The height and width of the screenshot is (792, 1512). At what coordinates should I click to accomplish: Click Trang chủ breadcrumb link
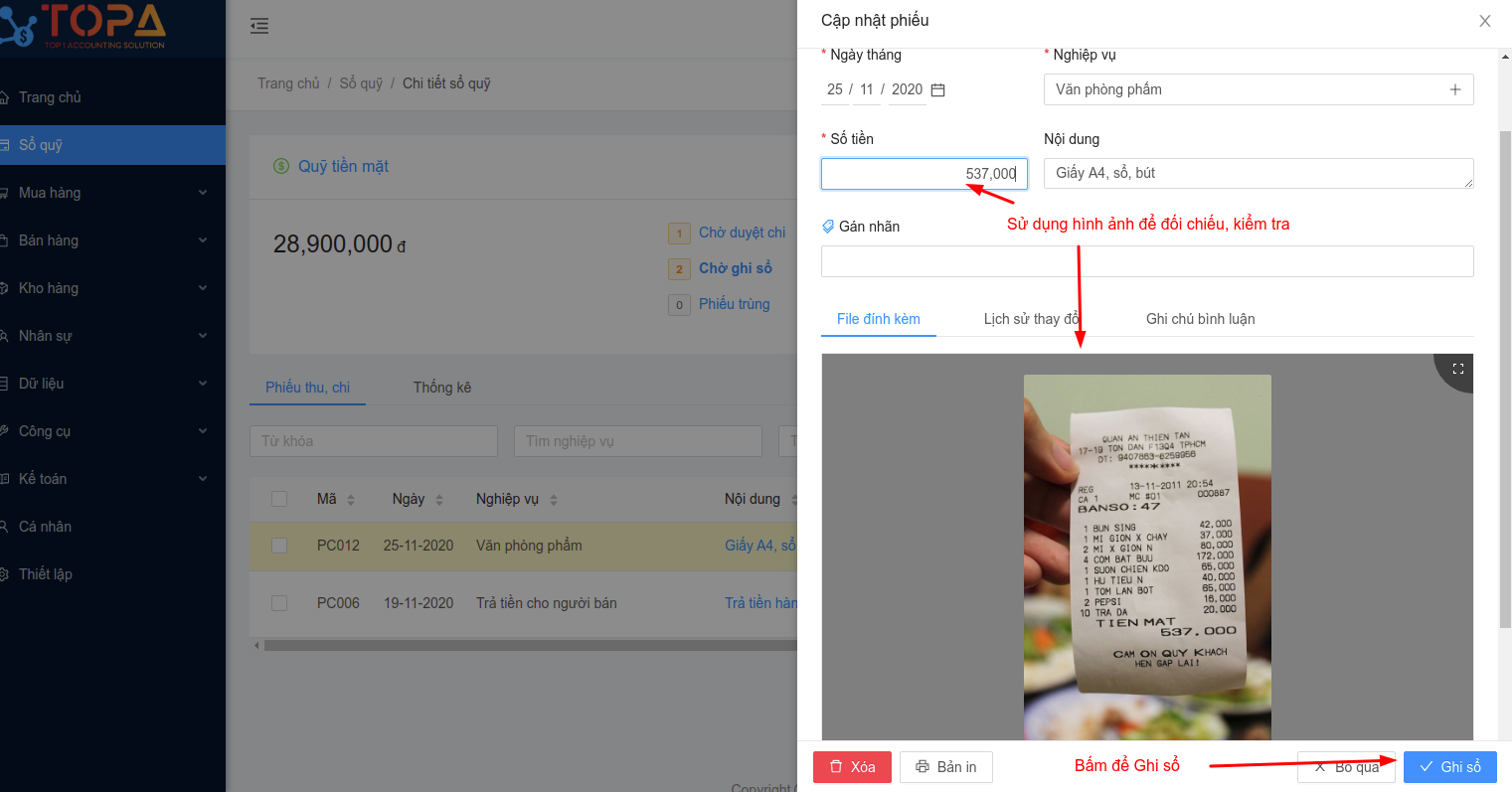coord(288,83)
